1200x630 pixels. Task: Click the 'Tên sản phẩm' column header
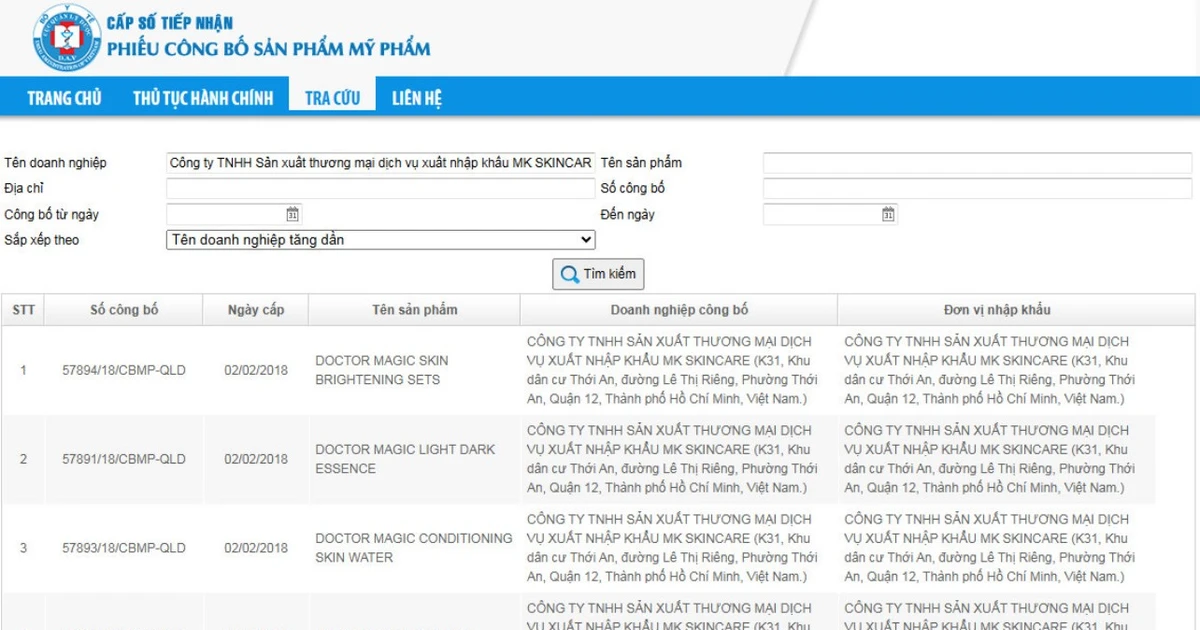click(413, 309)
